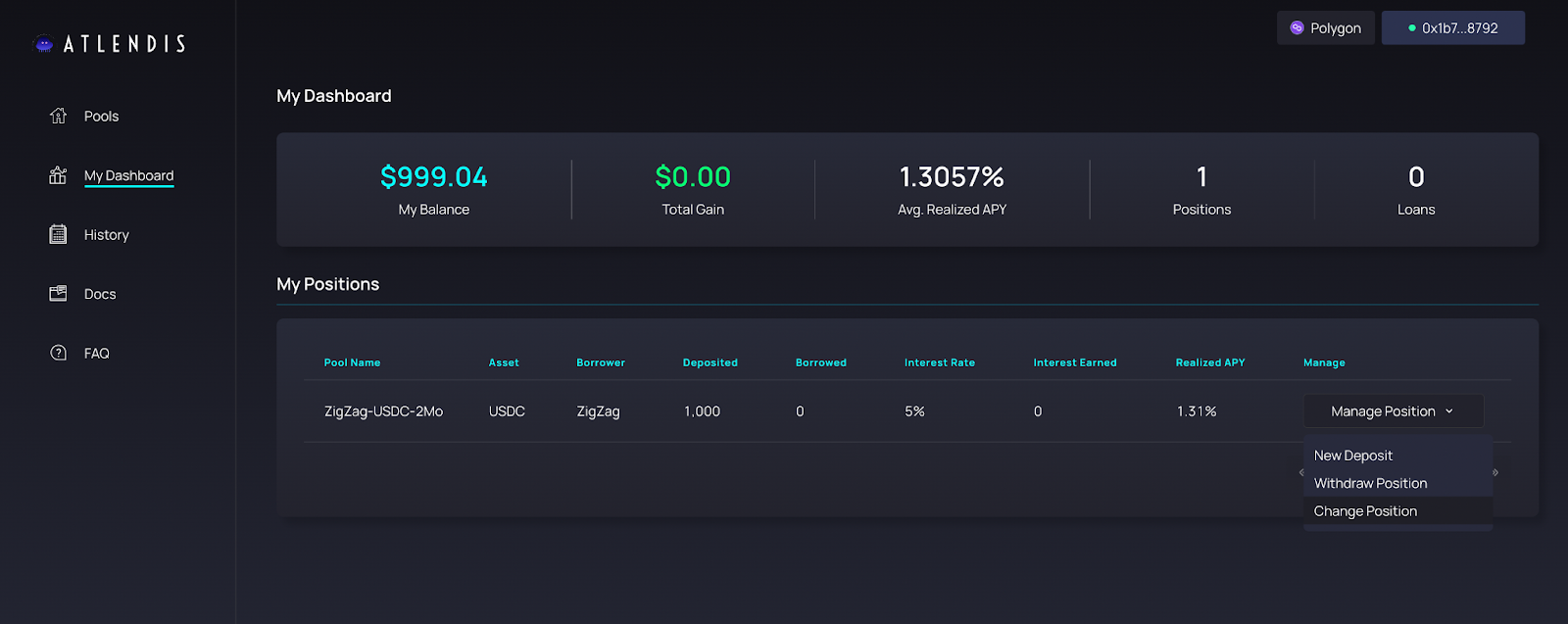Click the My Dashboard sidebar icon
This screenshot has height=624, width=1568.
pyautogui.click(x=59, y=175)
